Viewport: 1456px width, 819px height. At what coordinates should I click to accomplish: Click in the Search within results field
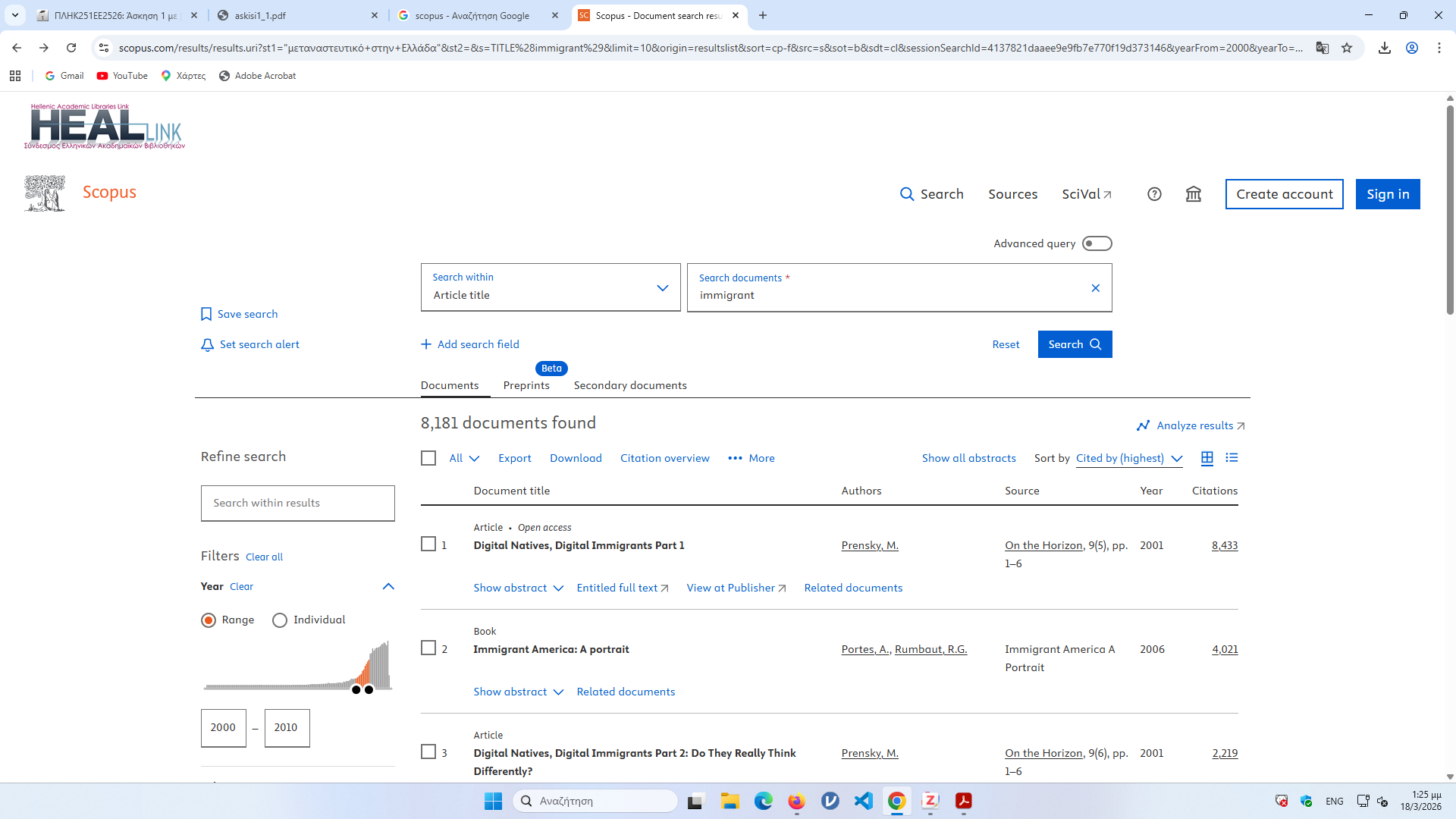point(297,504)
